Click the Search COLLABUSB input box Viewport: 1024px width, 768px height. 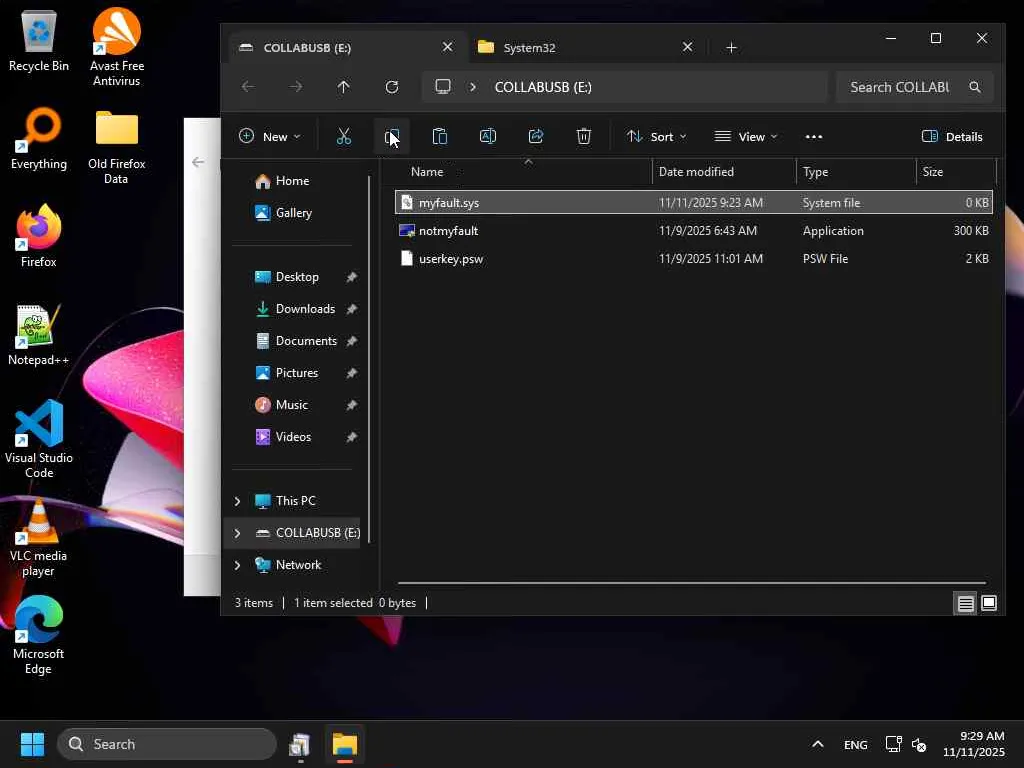[900, 87]
